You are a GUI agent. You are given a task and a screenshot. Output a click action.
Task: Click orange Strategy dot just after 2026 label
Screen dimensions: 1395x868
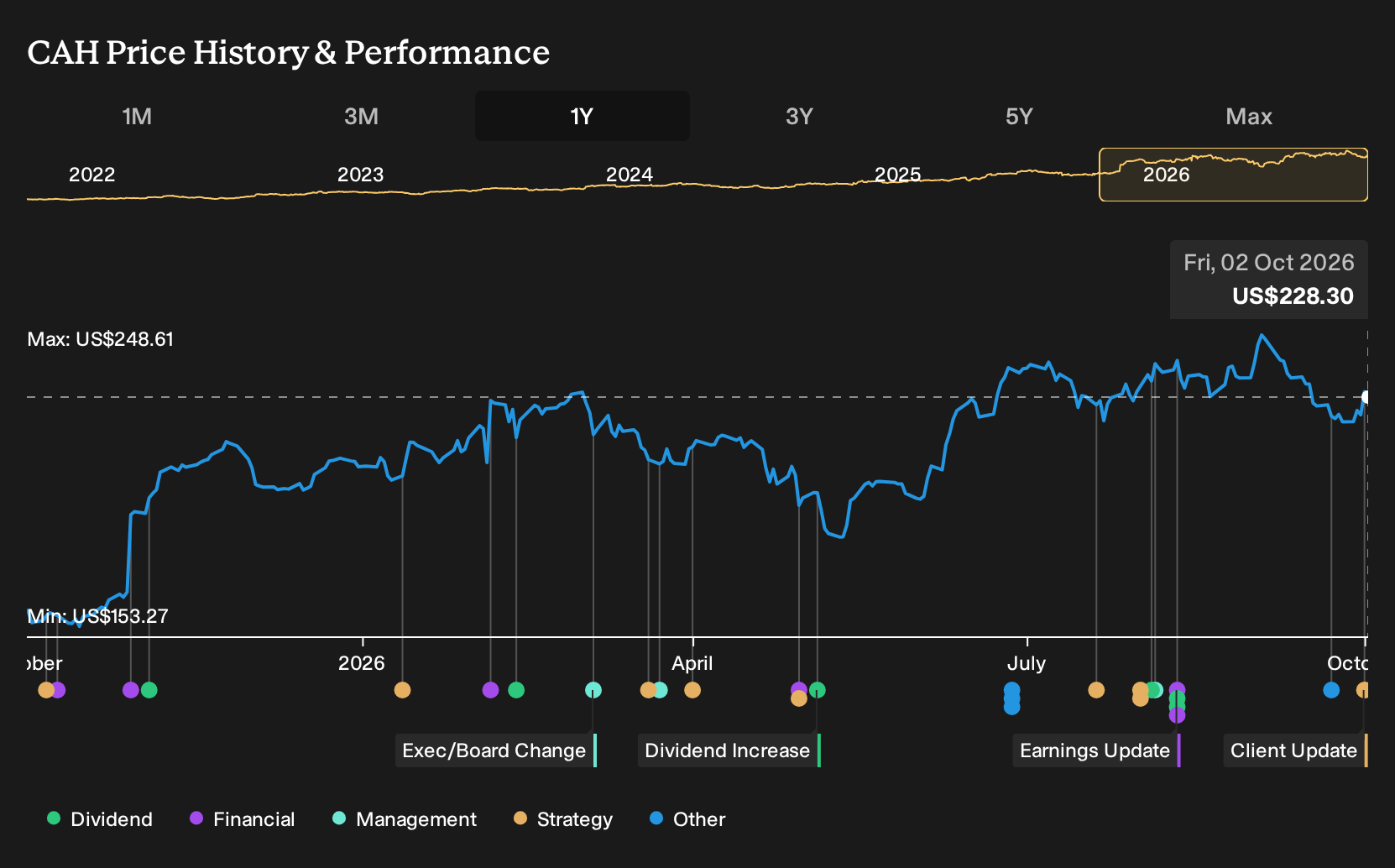coord(402,690)
